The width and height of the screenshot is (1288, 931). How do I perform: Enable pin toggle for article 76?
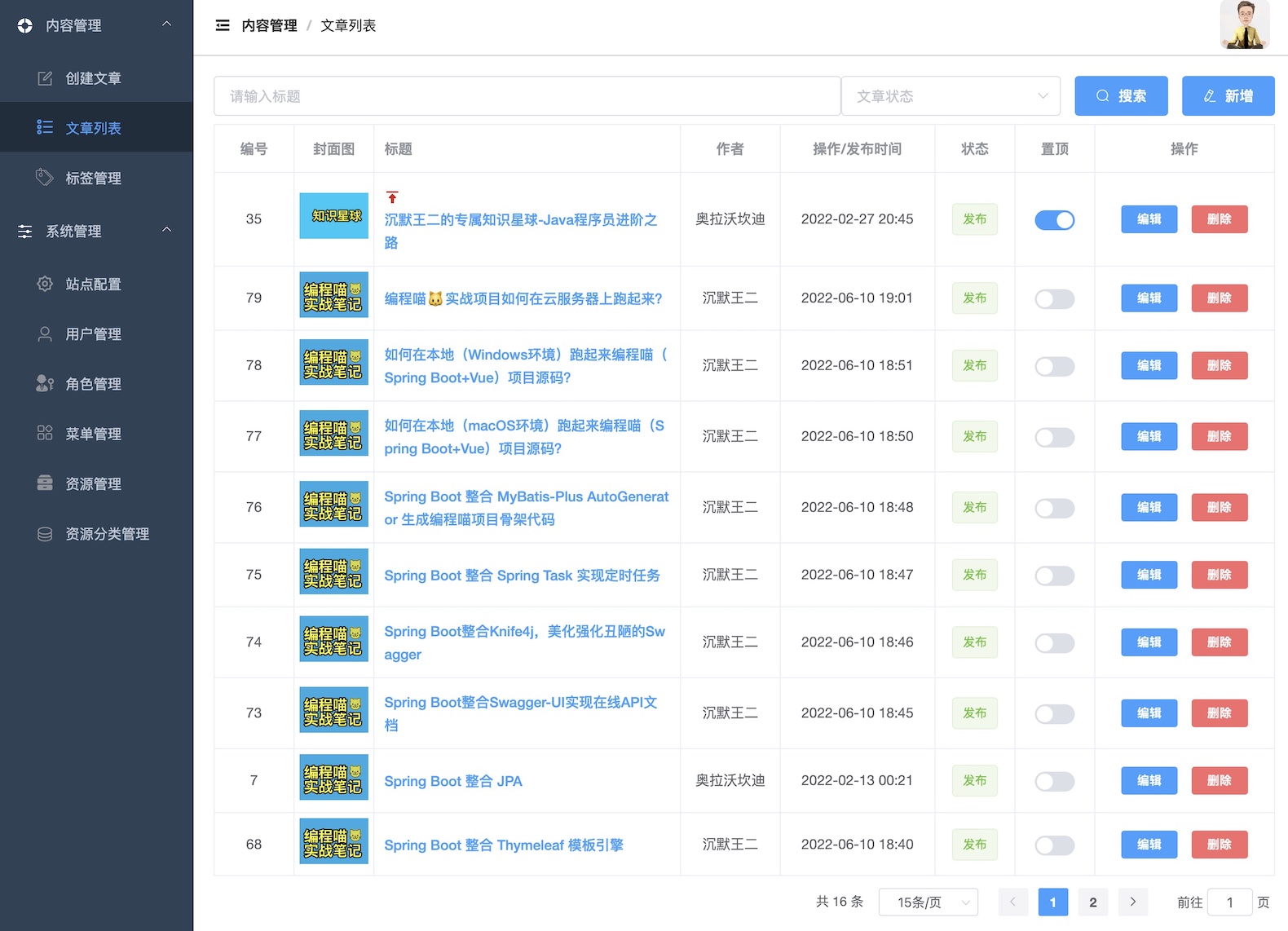coord(1055,509)
